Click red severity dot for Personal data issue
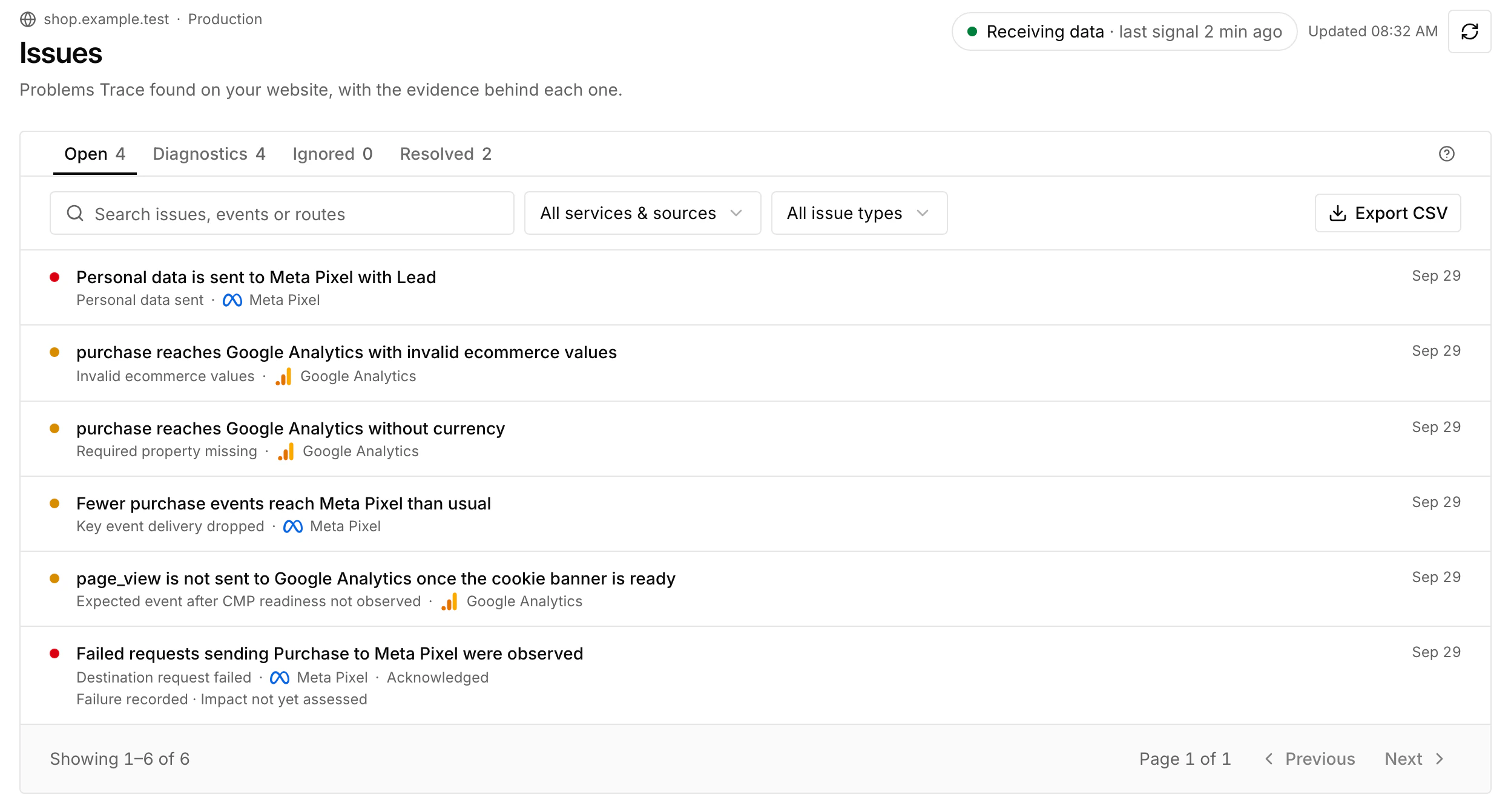The image size is (1511, 812). pos(54,277)
